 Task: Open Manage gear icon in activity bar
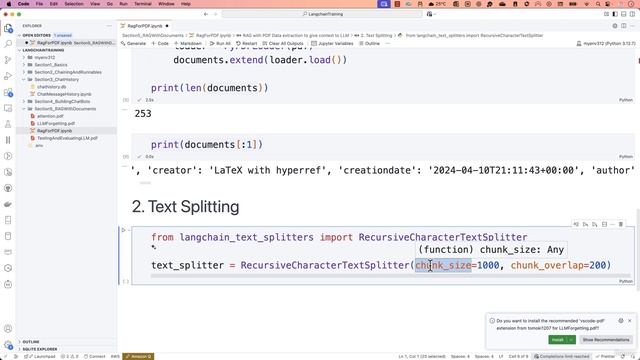[x=8, y=345]
